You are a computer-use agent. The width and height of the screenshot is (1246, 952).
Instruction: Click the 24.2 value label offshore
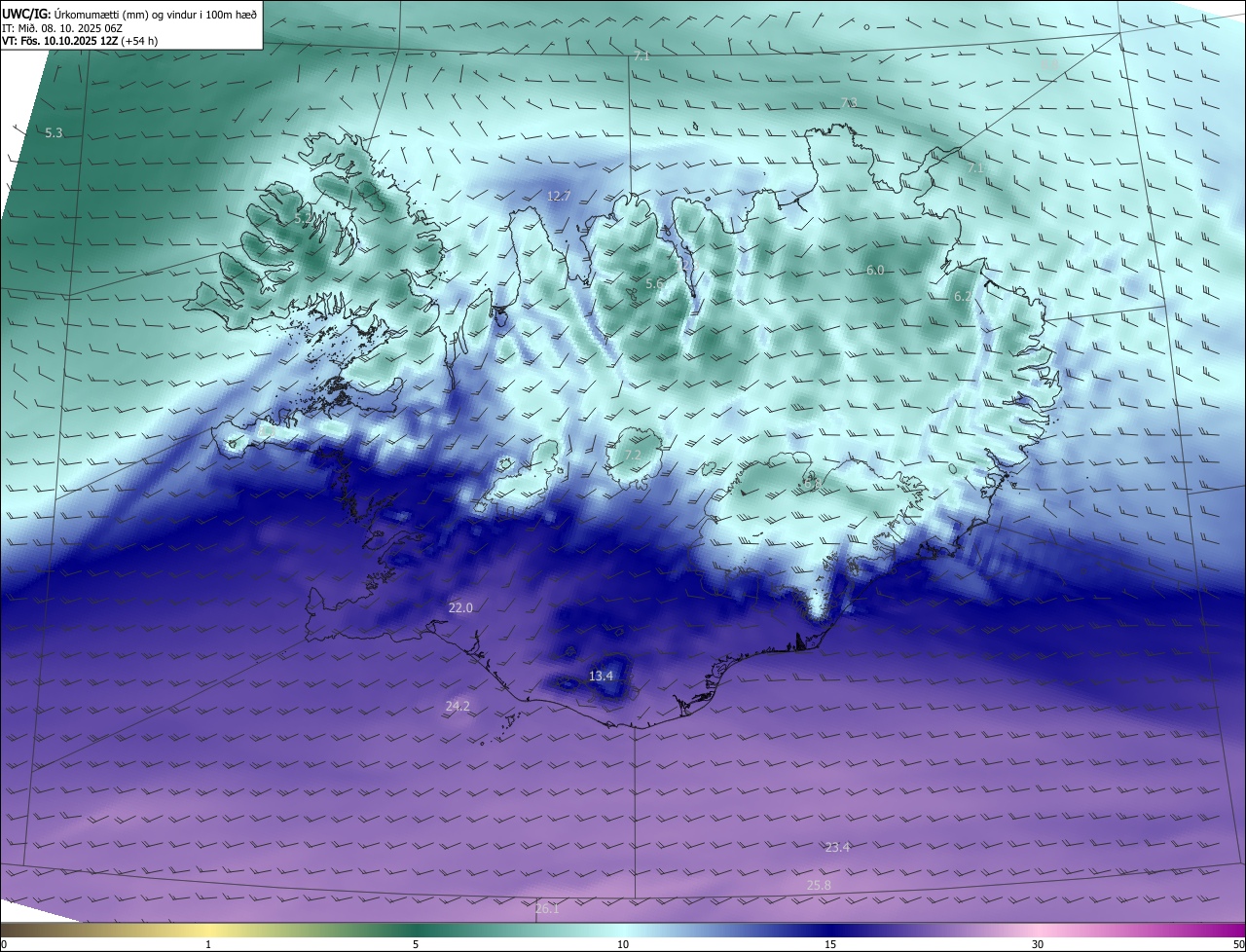458,706
